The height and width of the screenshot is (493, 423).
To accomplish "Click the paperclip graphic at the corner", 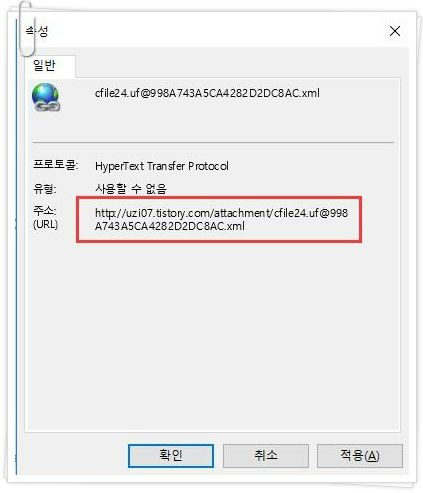I will (27, 28).
